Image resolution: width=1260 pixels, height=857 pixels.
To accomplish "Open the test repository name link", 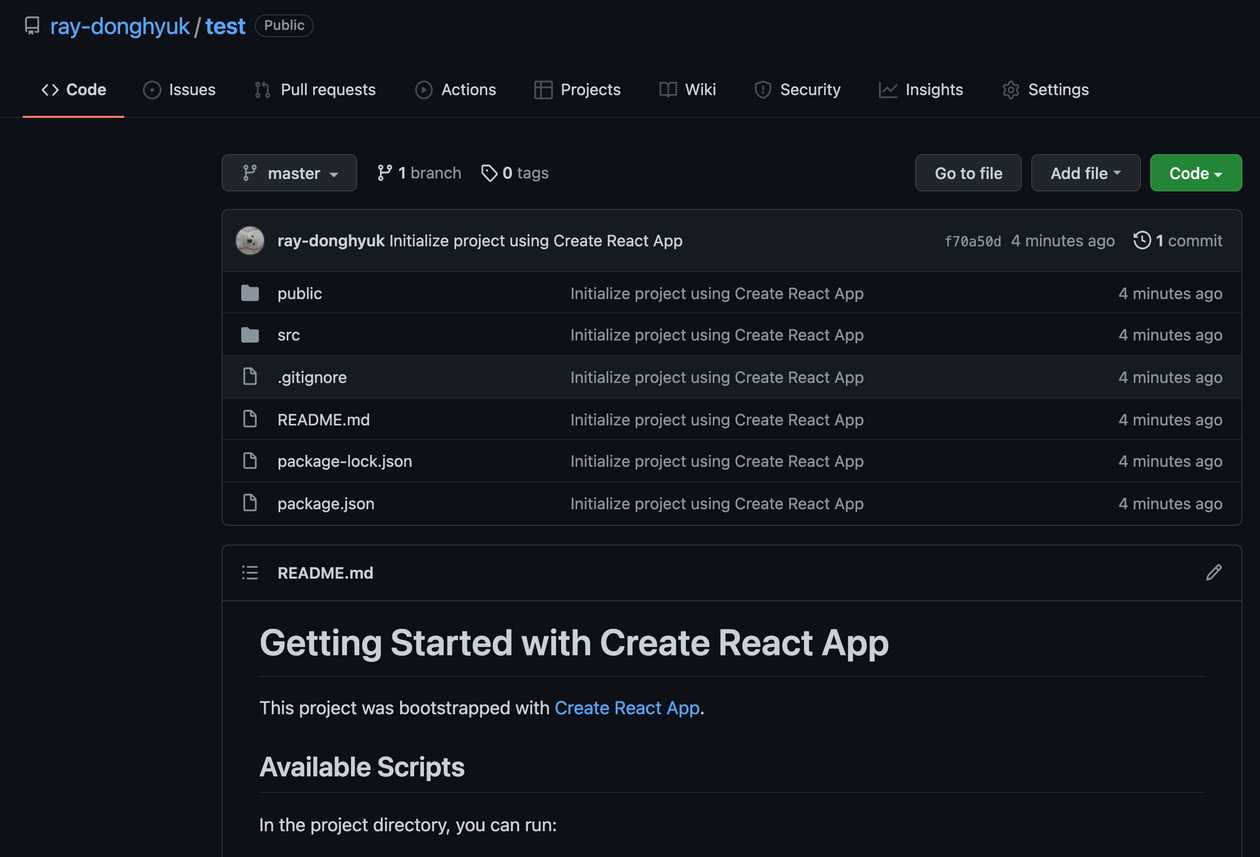I will point(225,26).
